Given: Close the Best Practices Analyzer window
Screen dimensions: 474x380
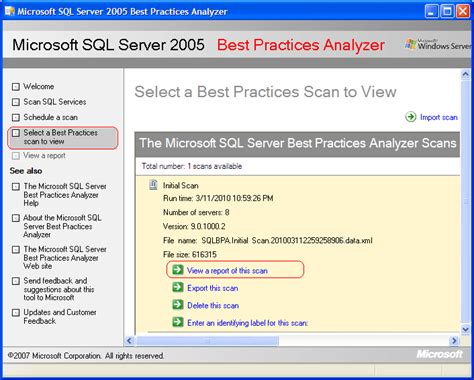Looking at the screenshot, I should pos(463,11).
